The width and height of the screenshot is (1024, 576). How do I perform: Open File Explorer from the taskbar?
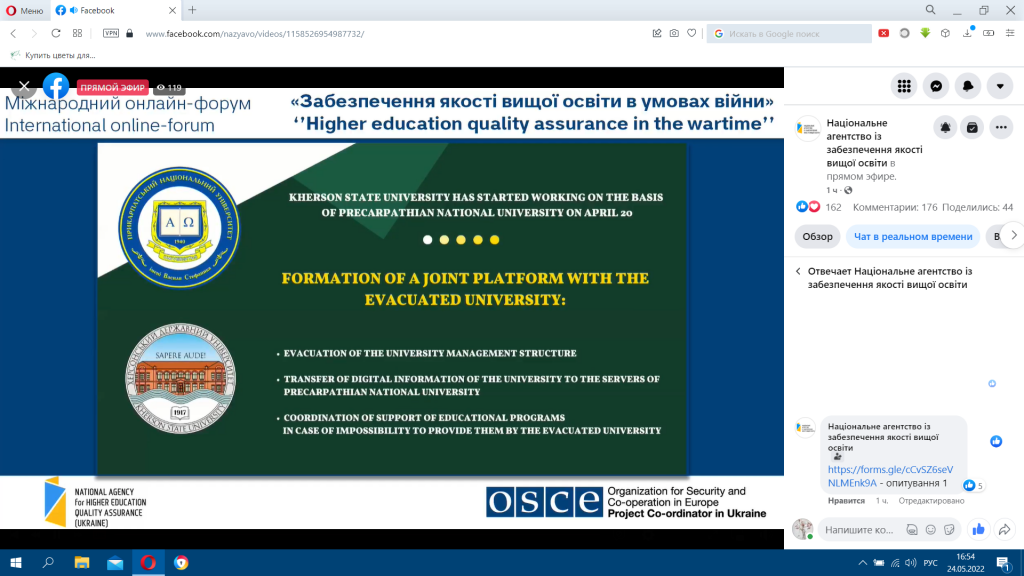82,563
